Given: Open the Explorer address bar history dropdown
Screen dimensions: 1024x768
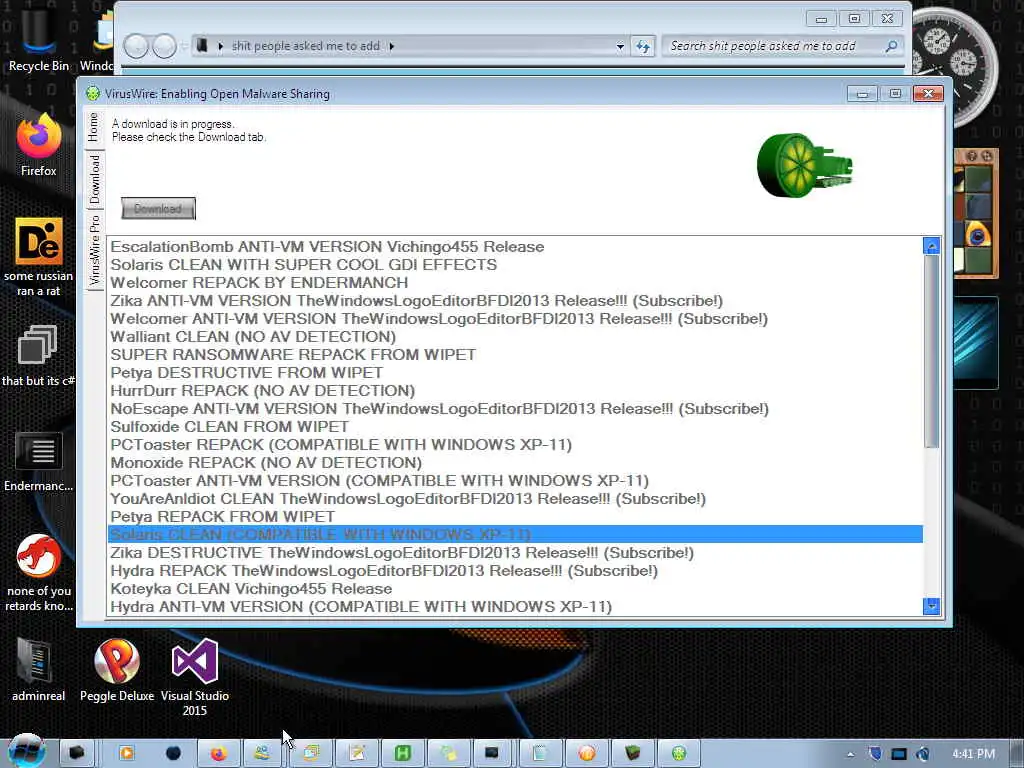Looking at the screenshot, I should tap(620, 46).
